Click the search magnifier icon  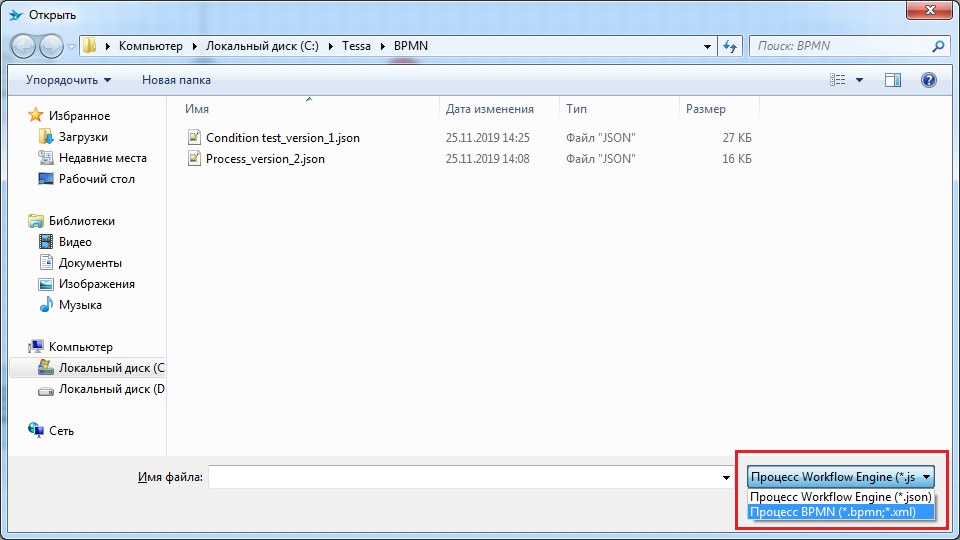coord(938,46)
